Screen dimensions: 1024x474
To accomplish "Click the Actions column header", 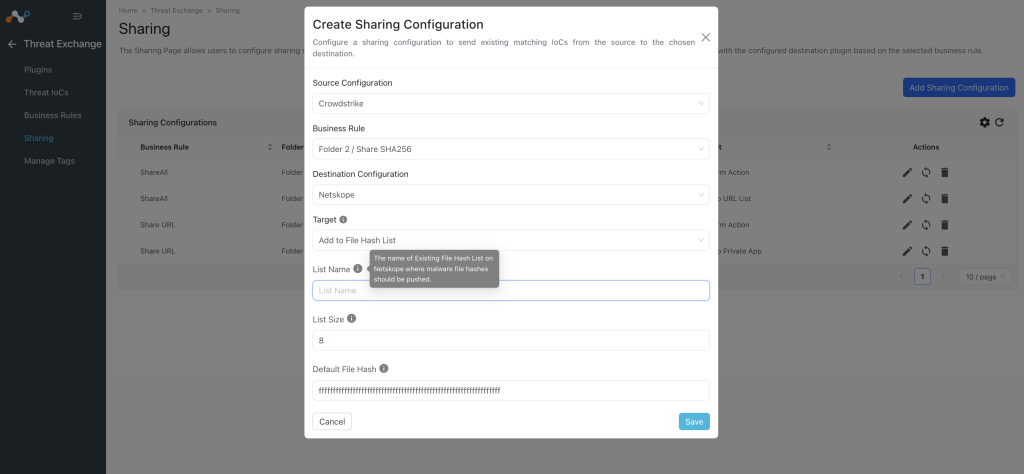I will (926, 148).
